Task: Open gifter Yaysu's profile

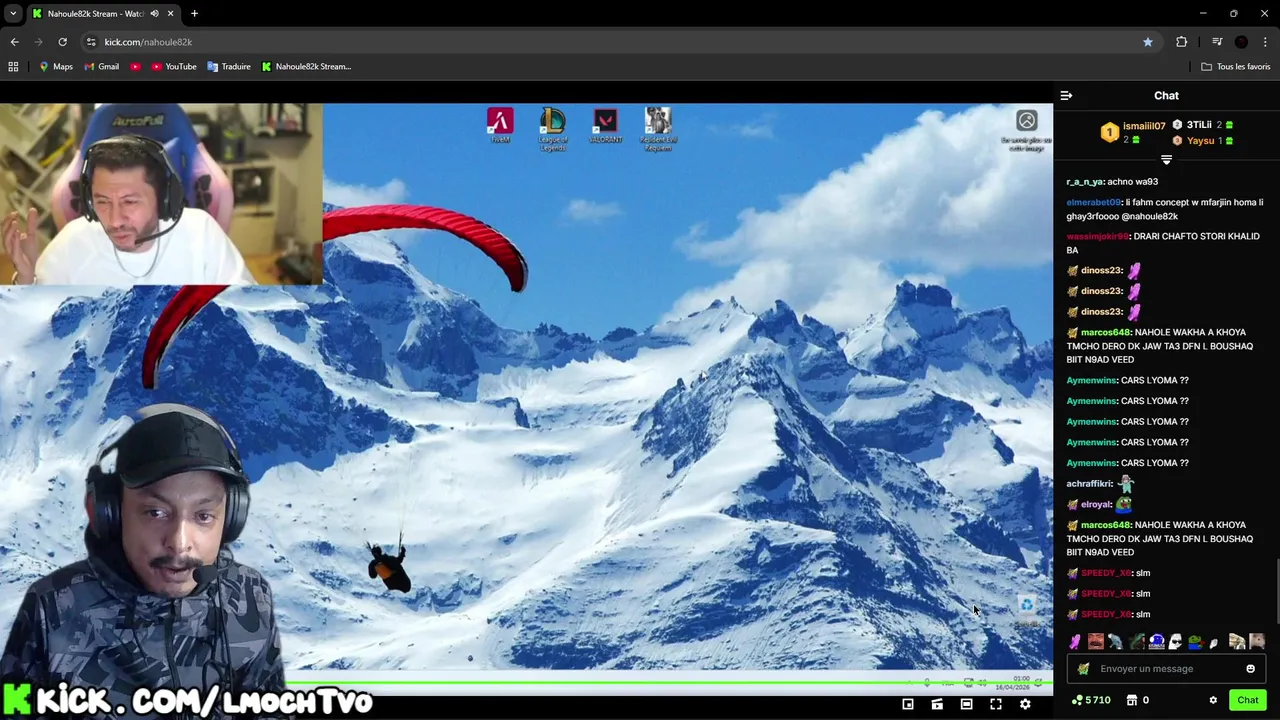Action: (x=1200, y=141)
